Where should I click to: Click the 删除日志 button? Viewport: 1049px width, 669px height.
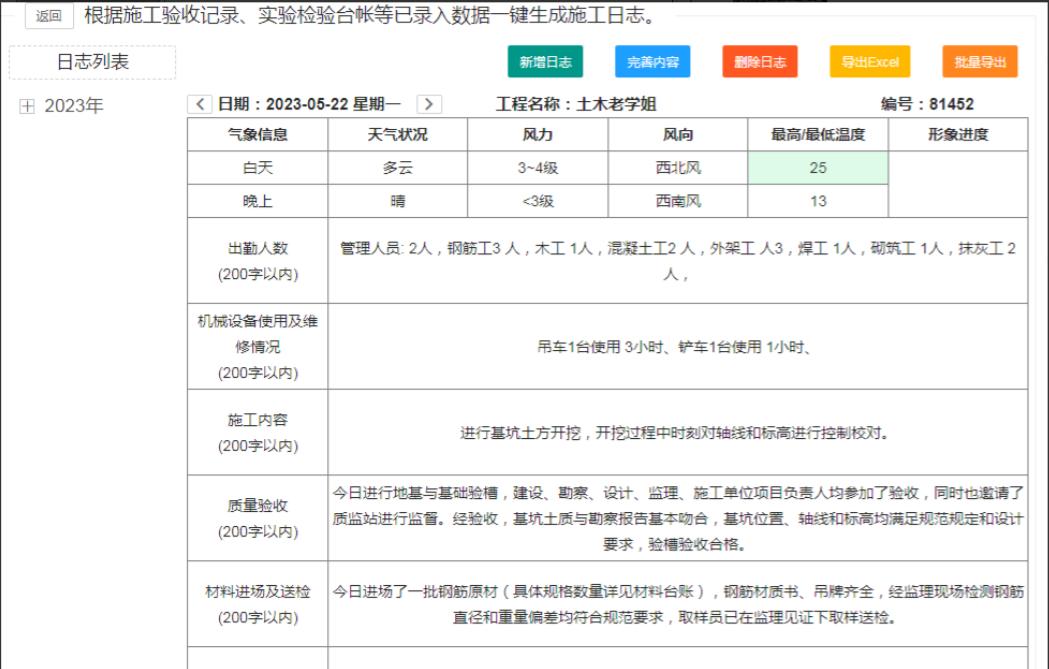point(762,60)
